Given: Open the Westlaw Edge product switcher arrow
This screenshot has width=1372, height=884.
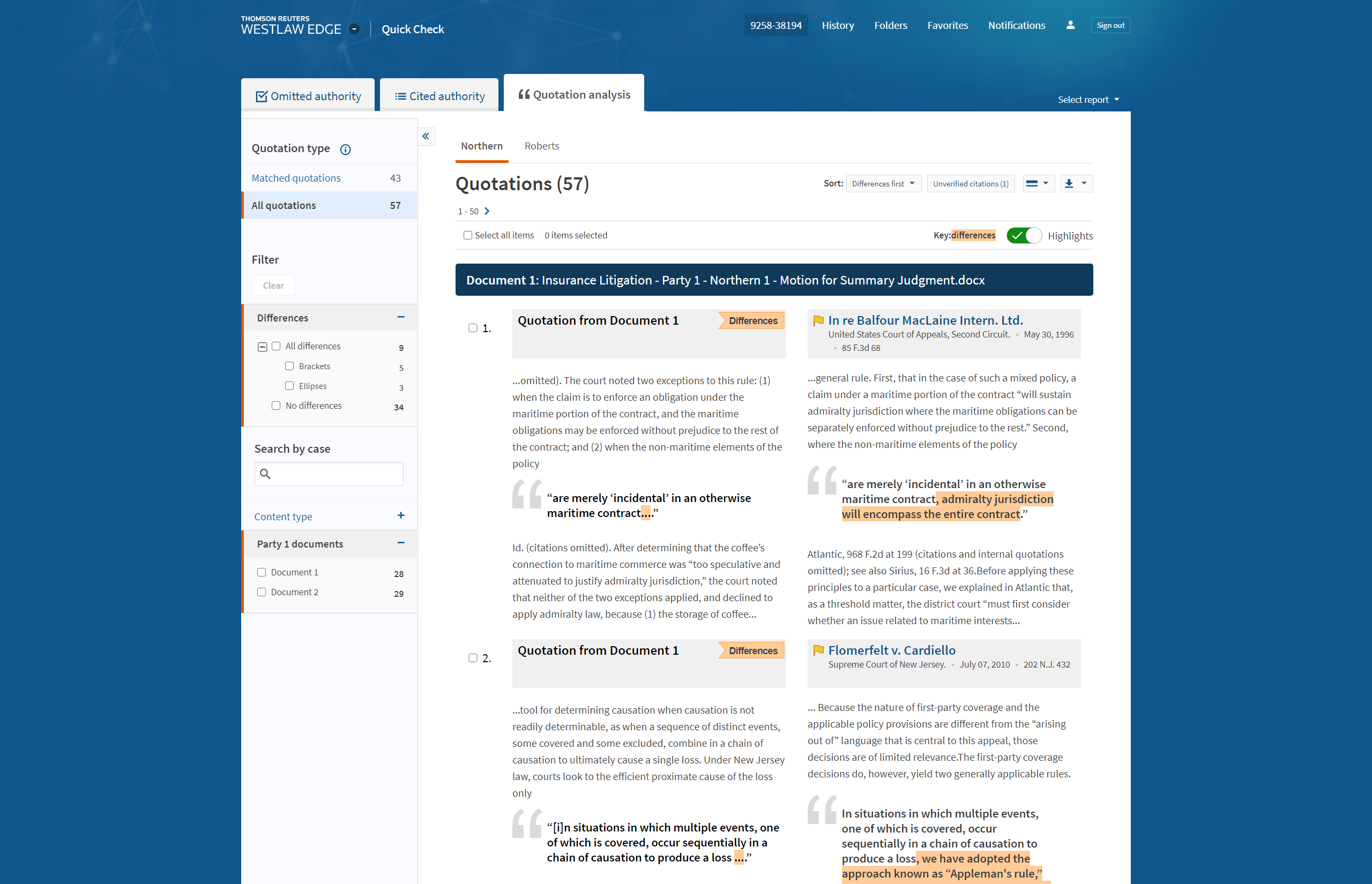Looking at the screenshot, I should pyautogui.click(x=354, y=29).
